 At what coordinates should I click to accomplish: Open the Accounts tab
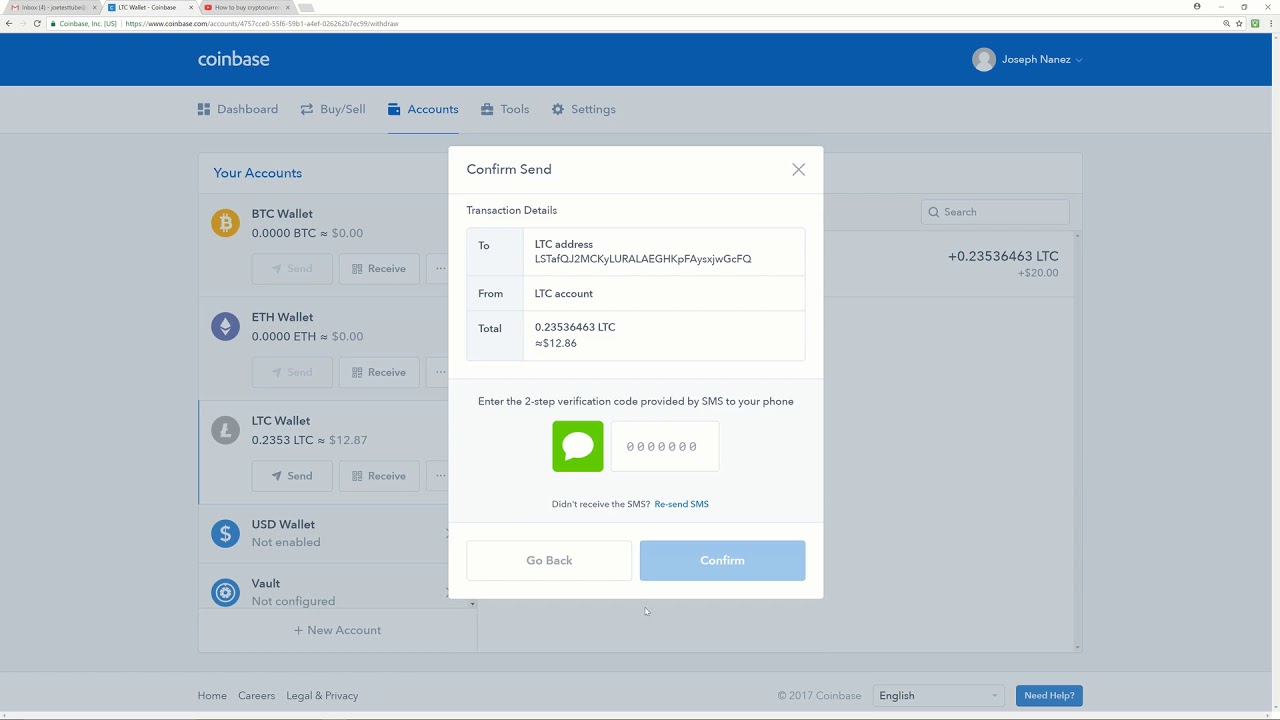coord(423,109)
